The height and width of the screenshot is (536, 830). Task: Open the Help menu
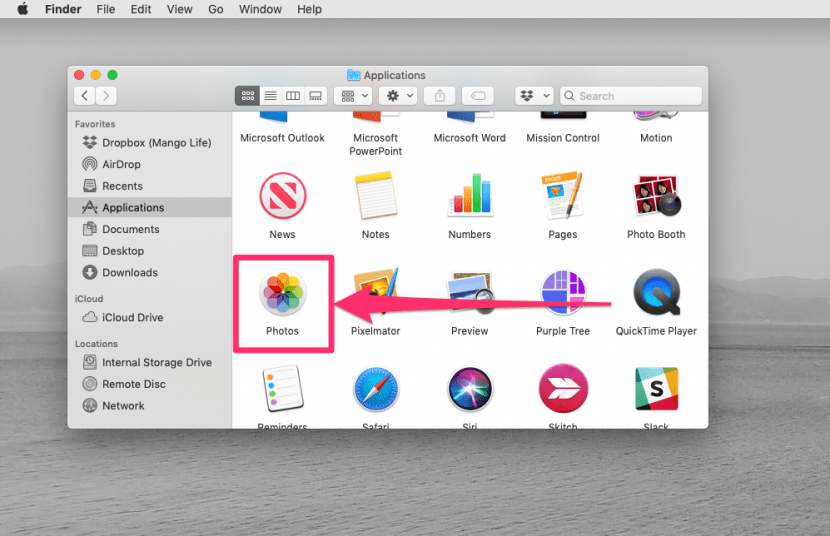[309, 9]
